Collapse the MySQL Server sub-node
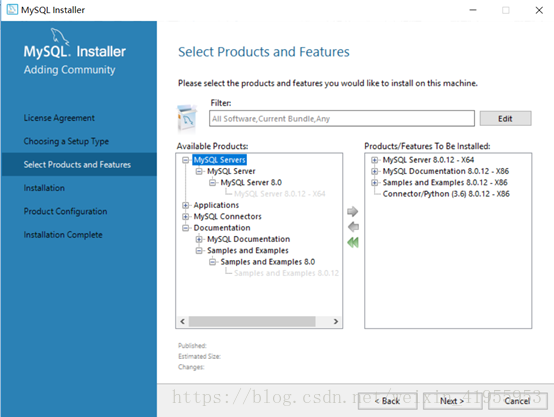Screen dimensions: 554x417 [x=199, y=171]
